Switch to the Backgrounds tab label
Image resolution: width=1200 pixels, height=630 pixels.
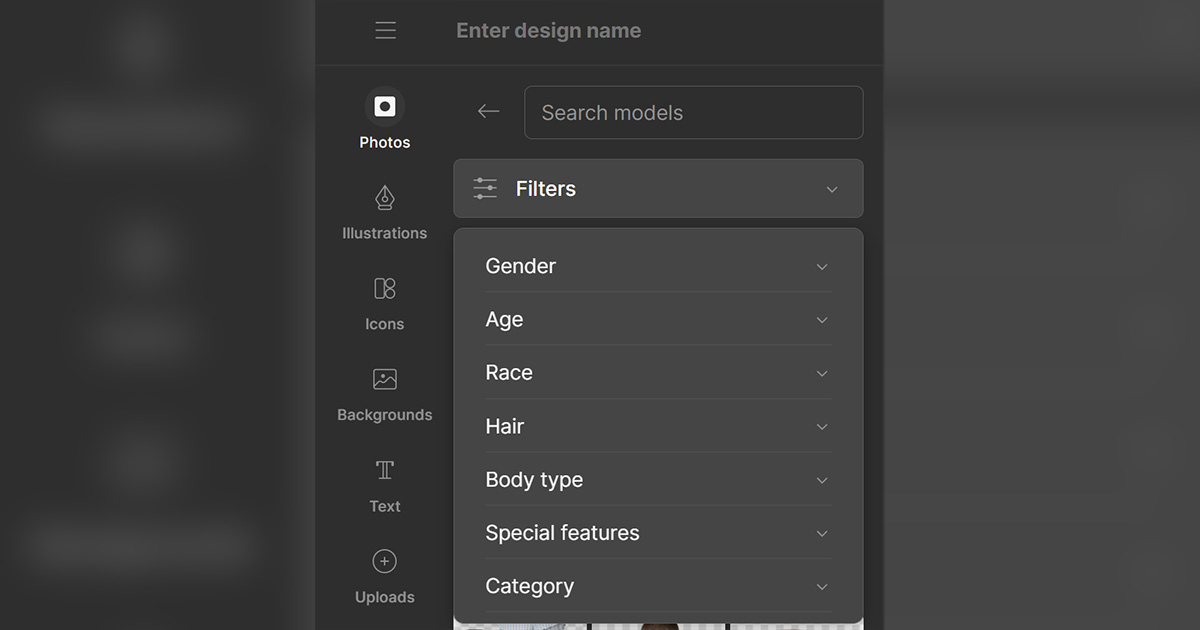click(x=385, y=415)
